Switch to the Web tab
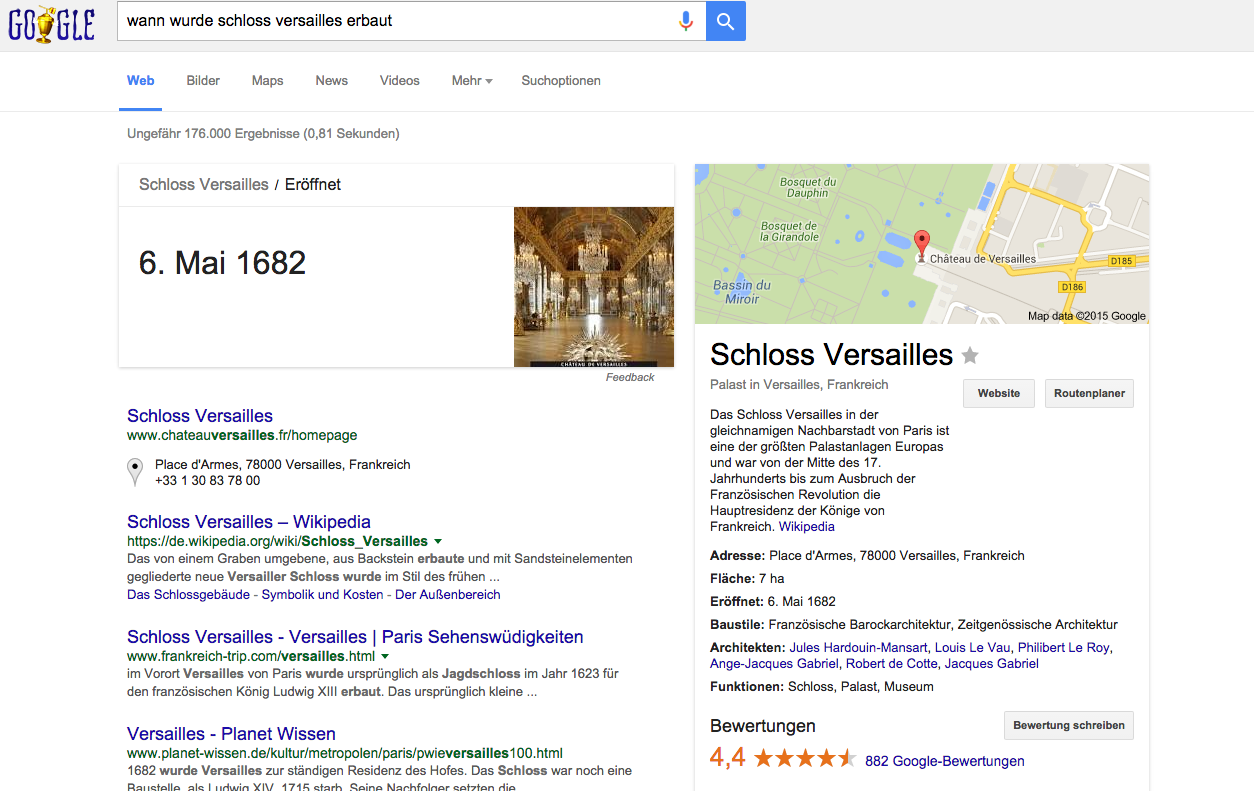Viewport: 1254px width, 791px height. point(141,81)
